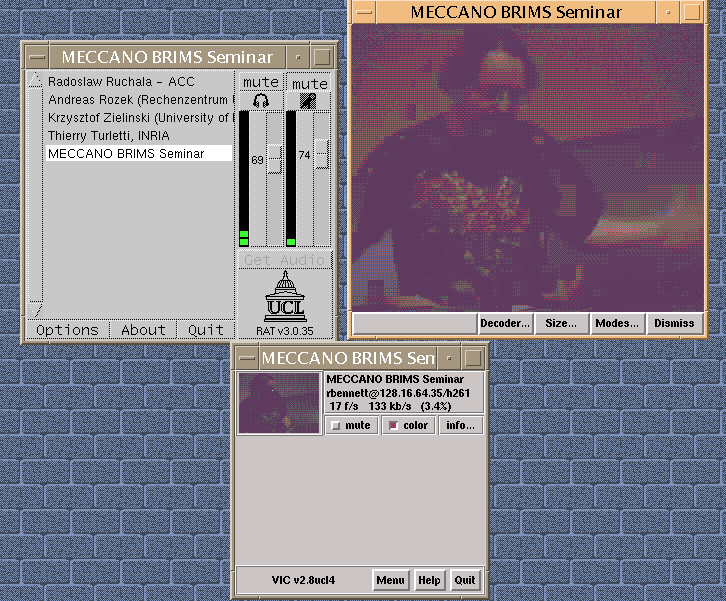726x601 pixels.
Task: Toggle the color checkbox in VIC
Action: [x=408, y=425]
